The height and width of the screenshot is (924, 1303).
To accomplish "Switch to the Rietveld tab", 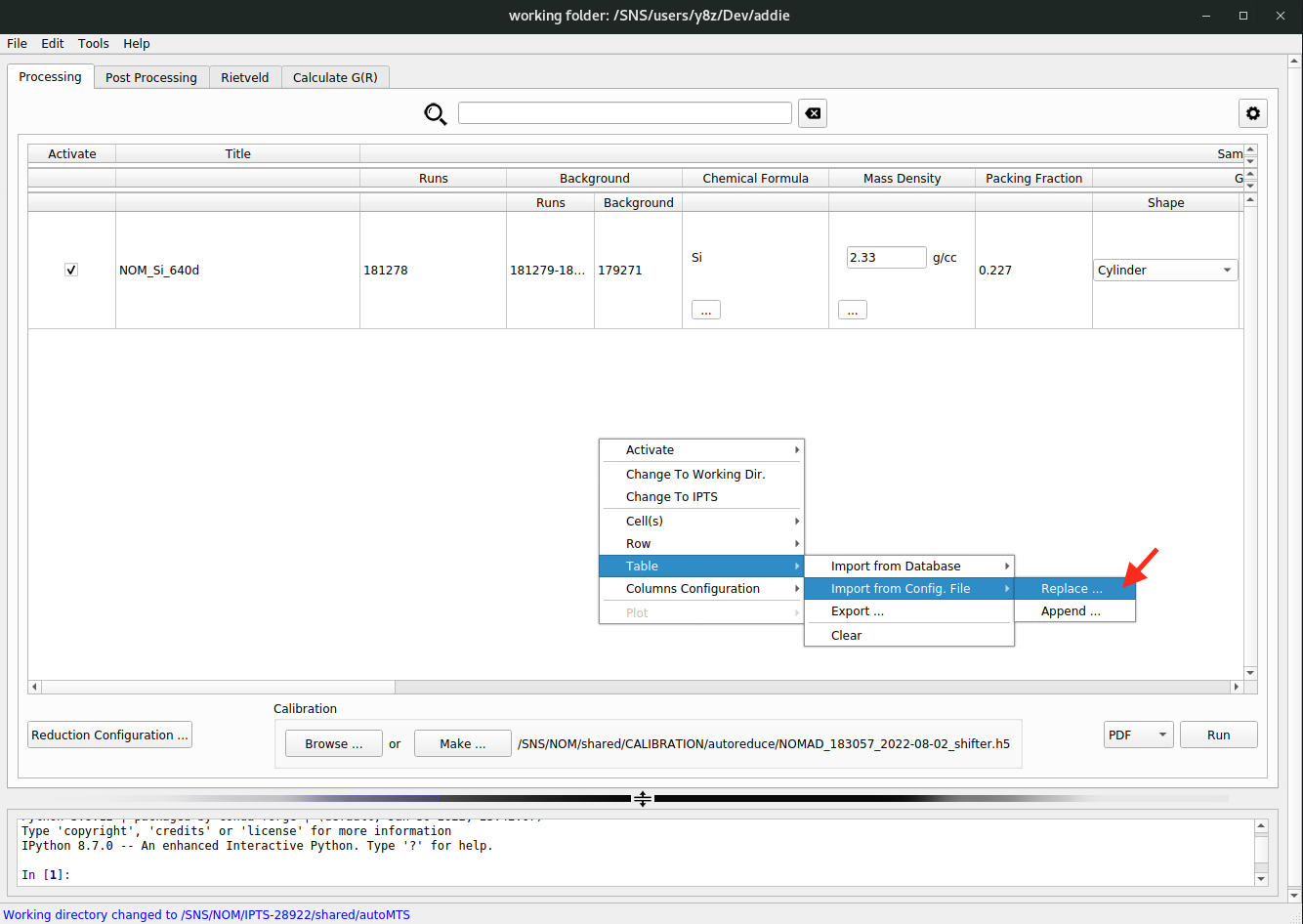I will [x=244, y=77].
